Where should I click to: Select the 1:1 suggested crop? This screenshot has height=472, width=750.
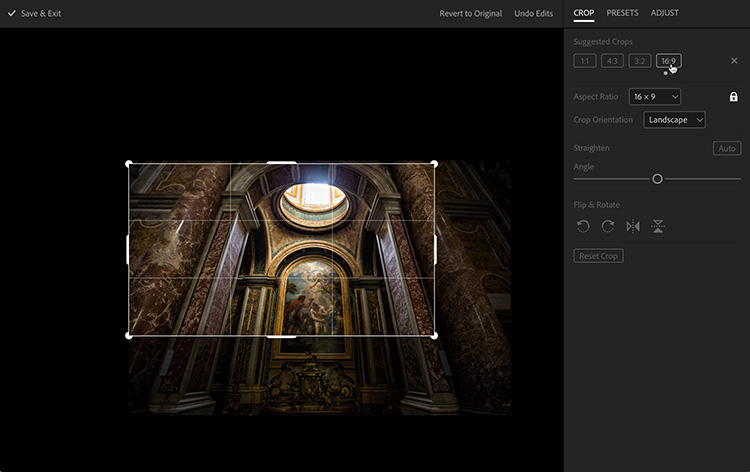point(585,61)
